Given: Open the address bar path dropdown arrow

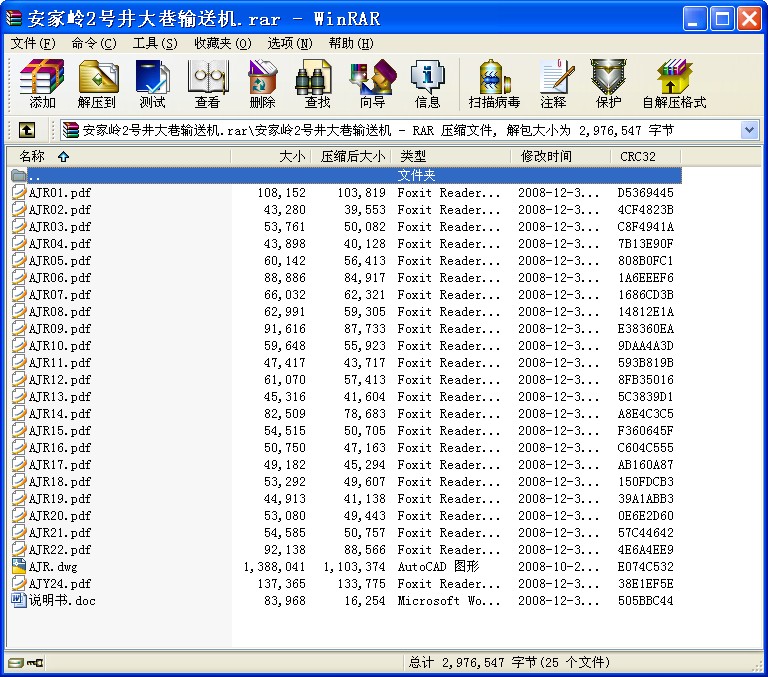Looking at the screenshot, I should (x=748, y=130).
